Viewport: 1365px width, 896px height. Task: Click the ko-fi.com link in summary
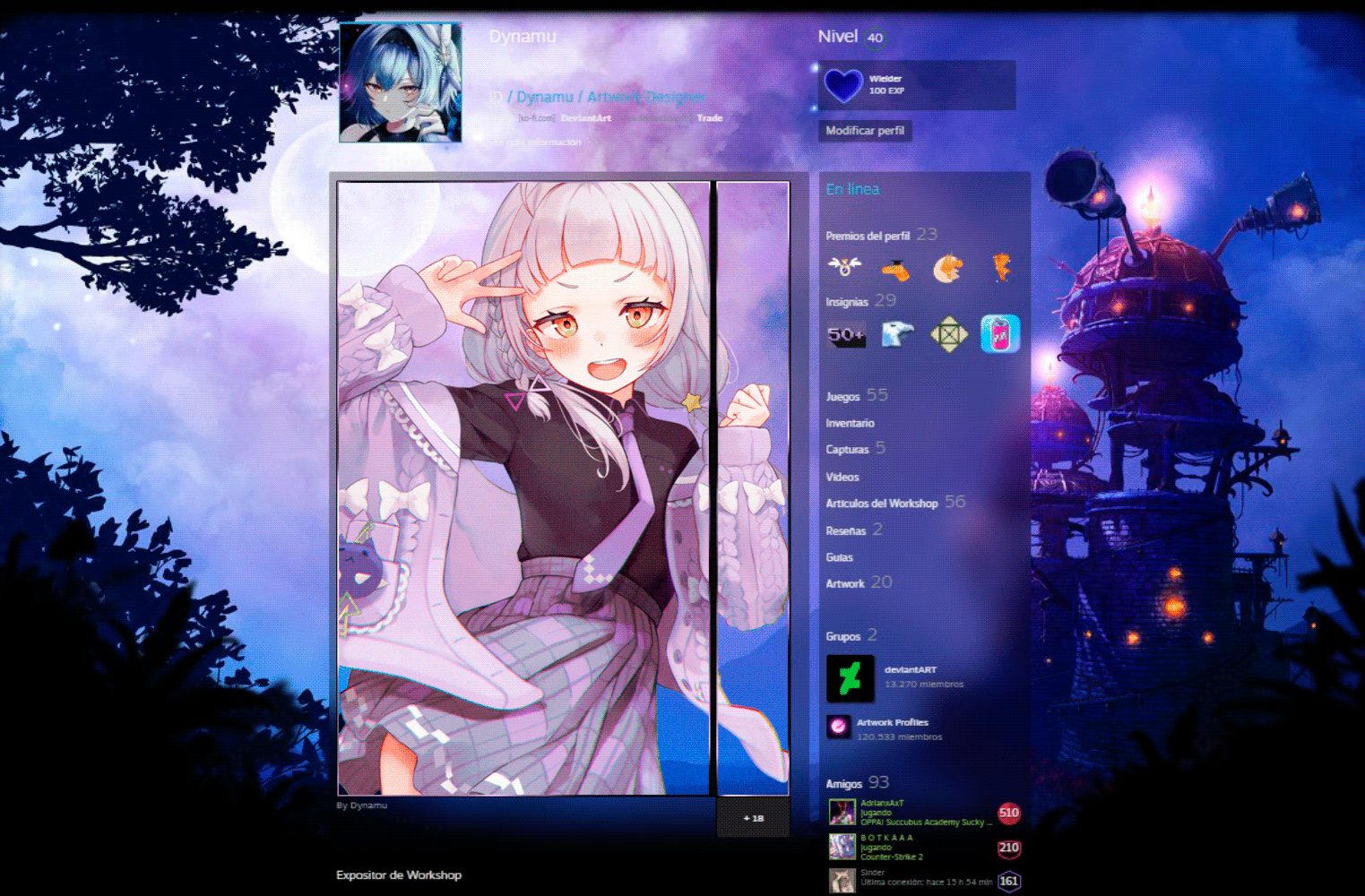point(537,118)
